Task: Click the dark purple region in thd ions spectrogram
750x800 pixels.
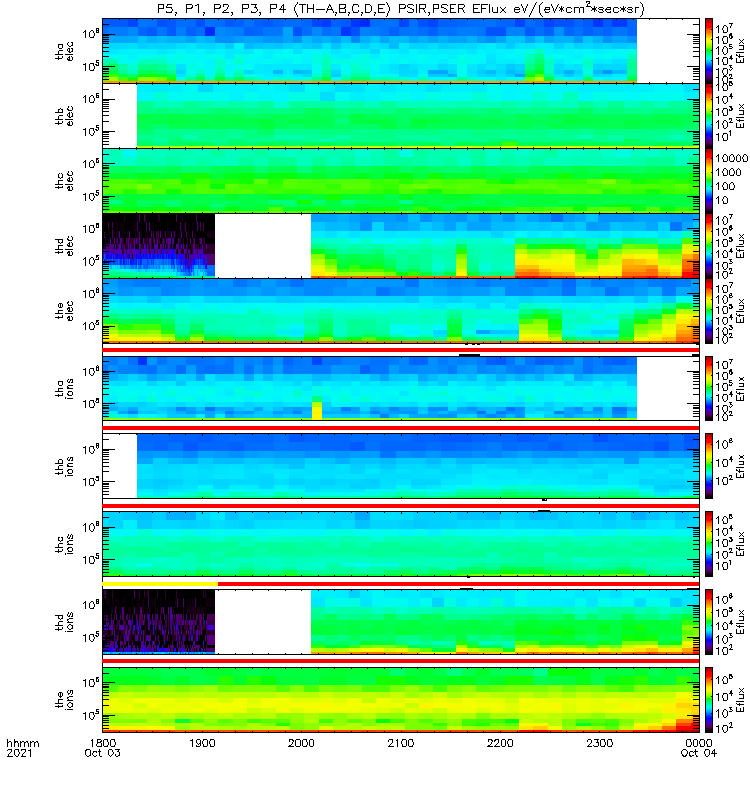Action: point(159,620)
